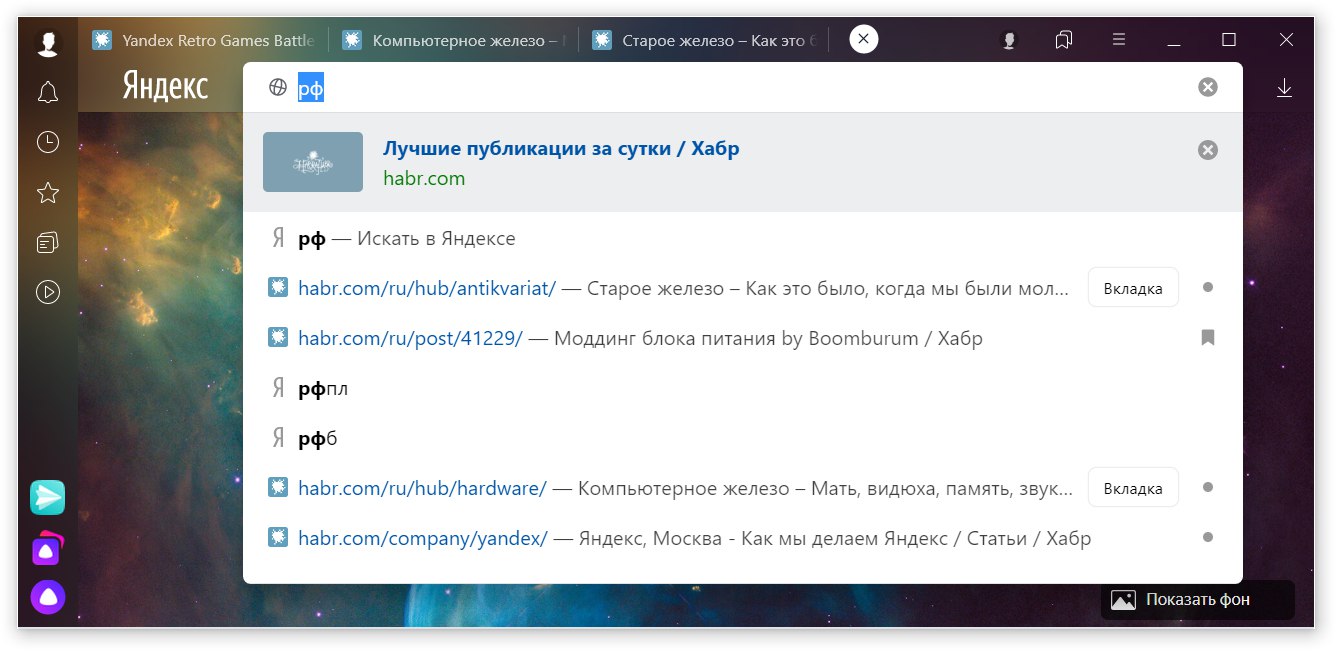The width and height of the screenshot is (1336, 651).
Task: Click the dot indicator in hardware row
Action: tap(1208, 488)
